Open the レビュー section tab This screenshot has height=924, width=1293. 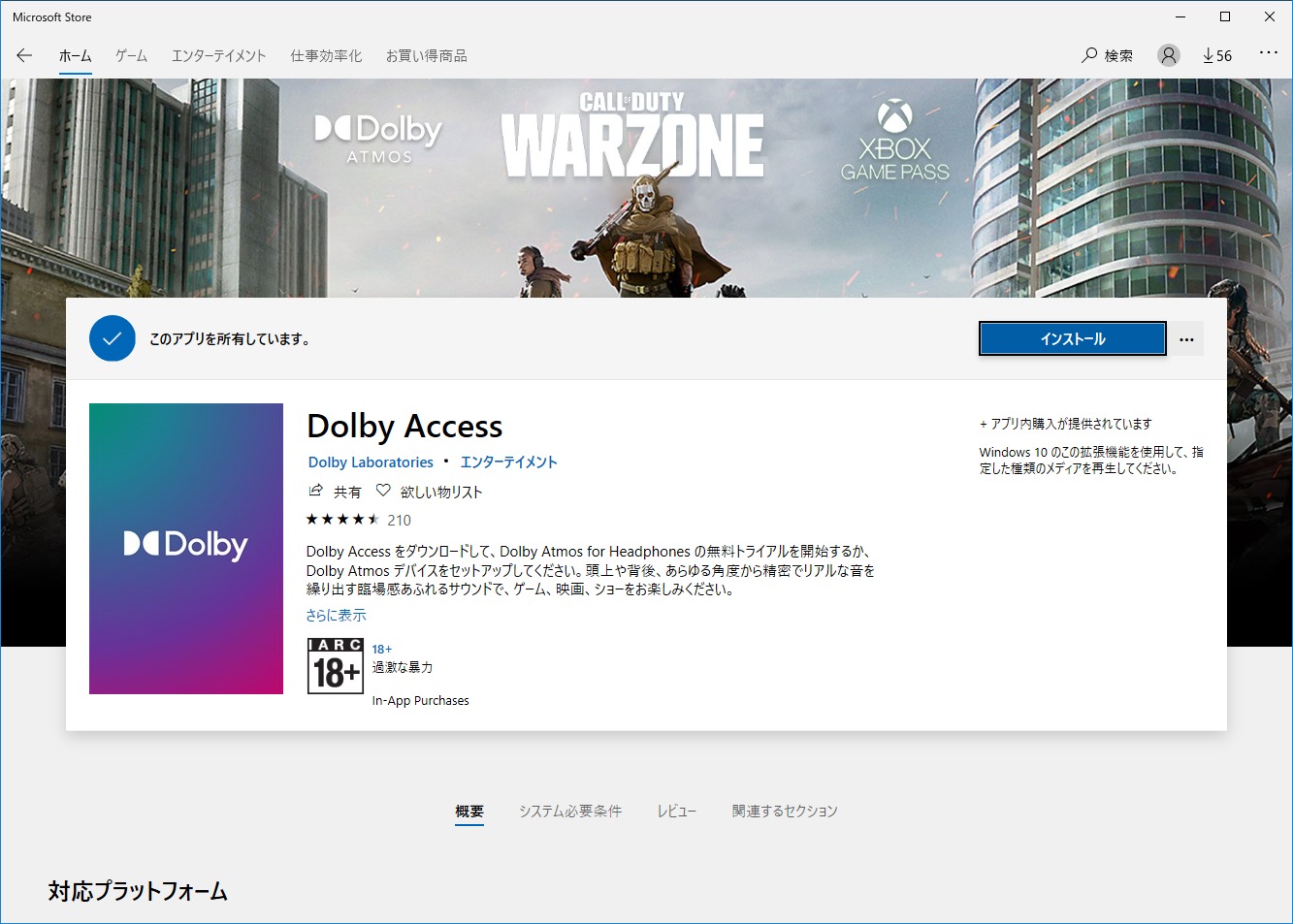(677, 811)
